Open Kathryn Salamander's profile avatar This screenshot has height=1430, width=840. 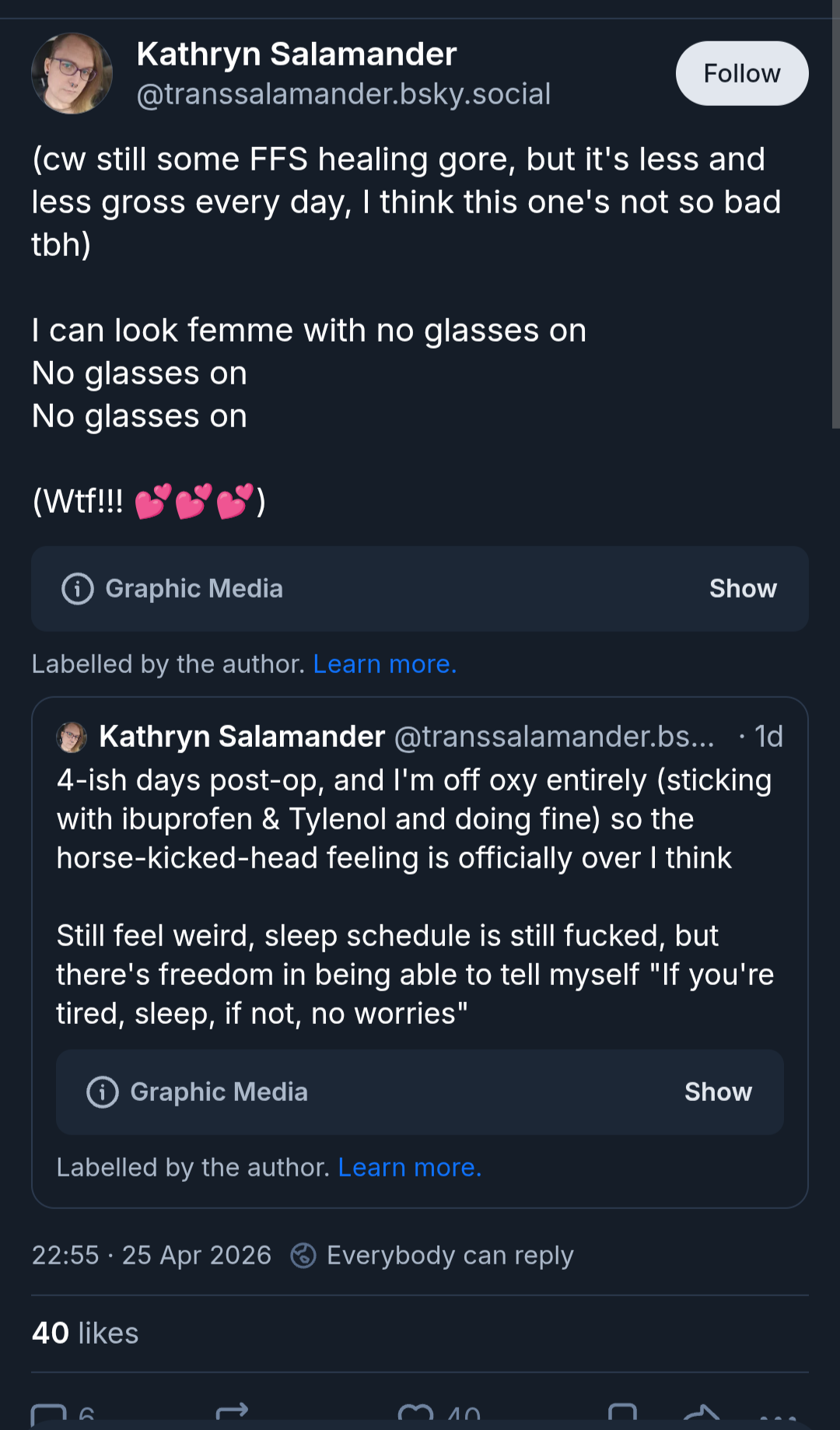pyautogui.click(x=72, y=73)
